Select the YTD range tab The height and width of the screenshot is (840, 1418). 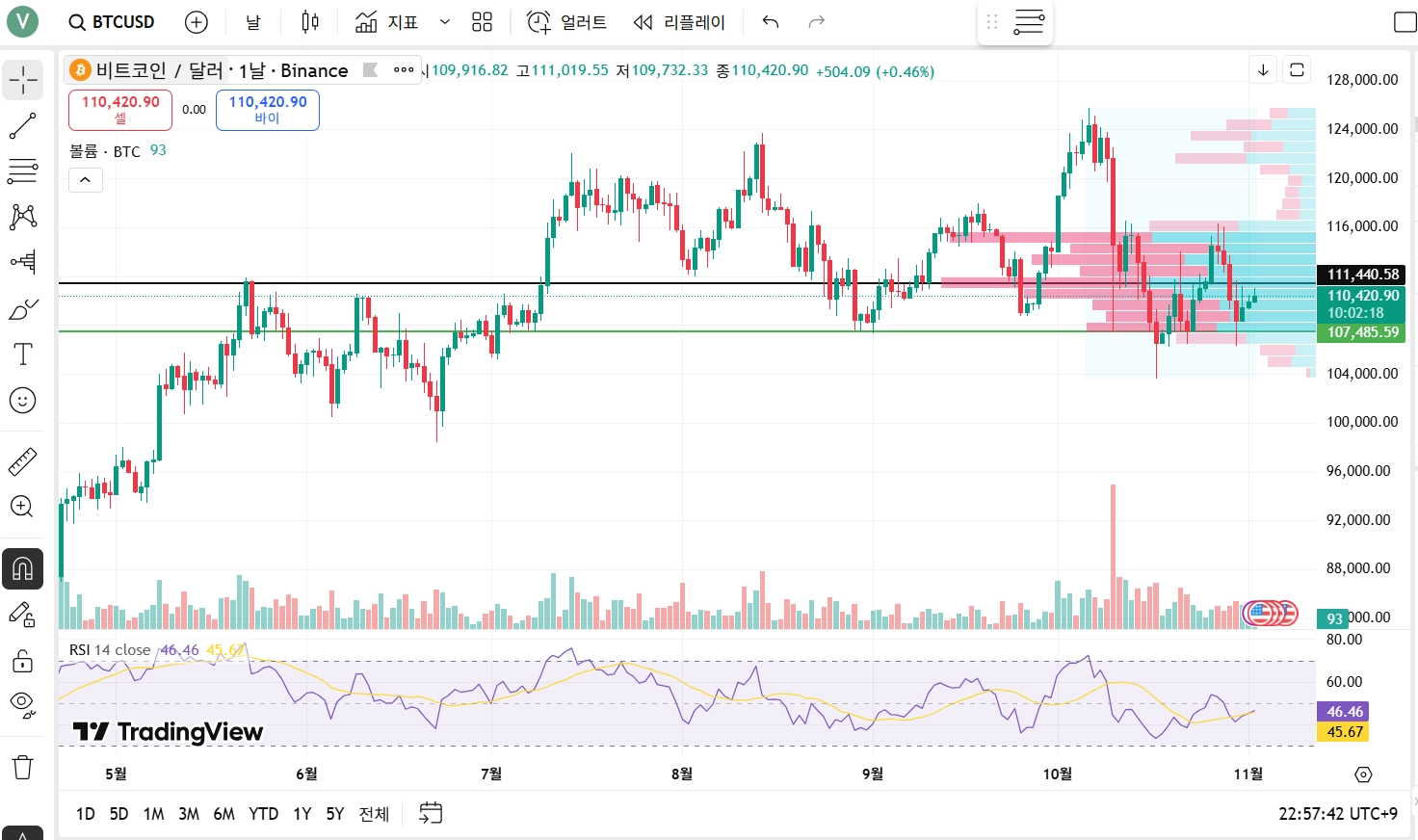263,814
